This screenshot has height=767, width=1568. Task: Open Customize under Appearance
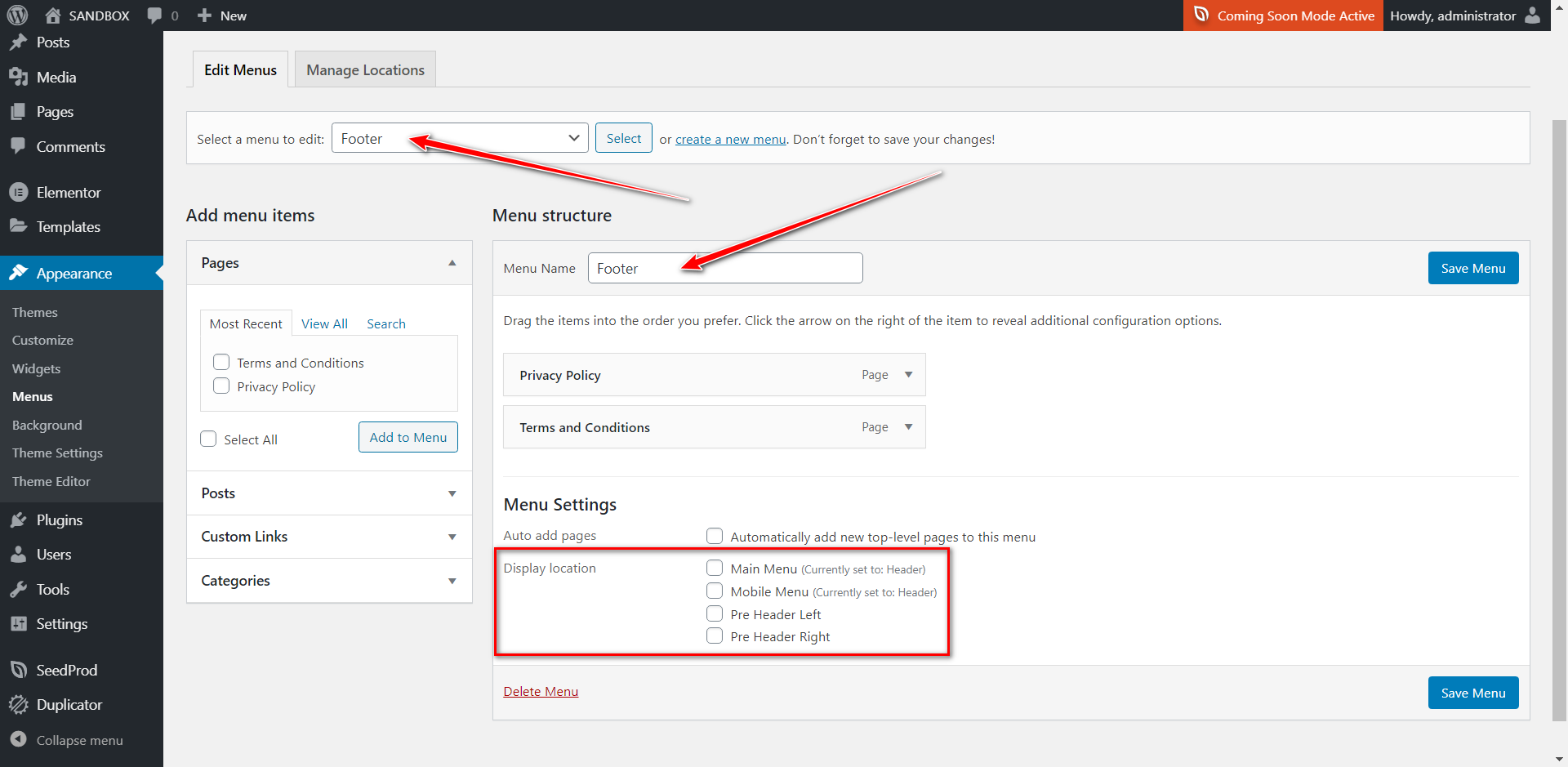[42, 340]
